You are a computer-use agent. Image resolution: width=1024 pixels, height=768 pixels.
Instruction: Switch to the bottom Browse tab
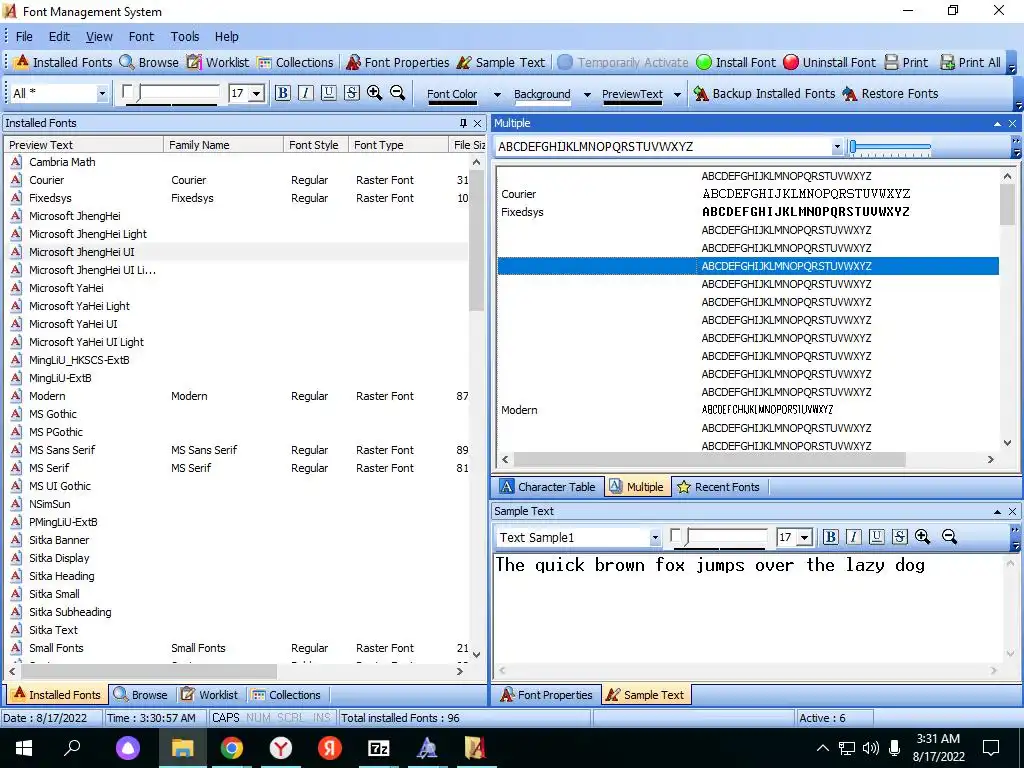140,695
